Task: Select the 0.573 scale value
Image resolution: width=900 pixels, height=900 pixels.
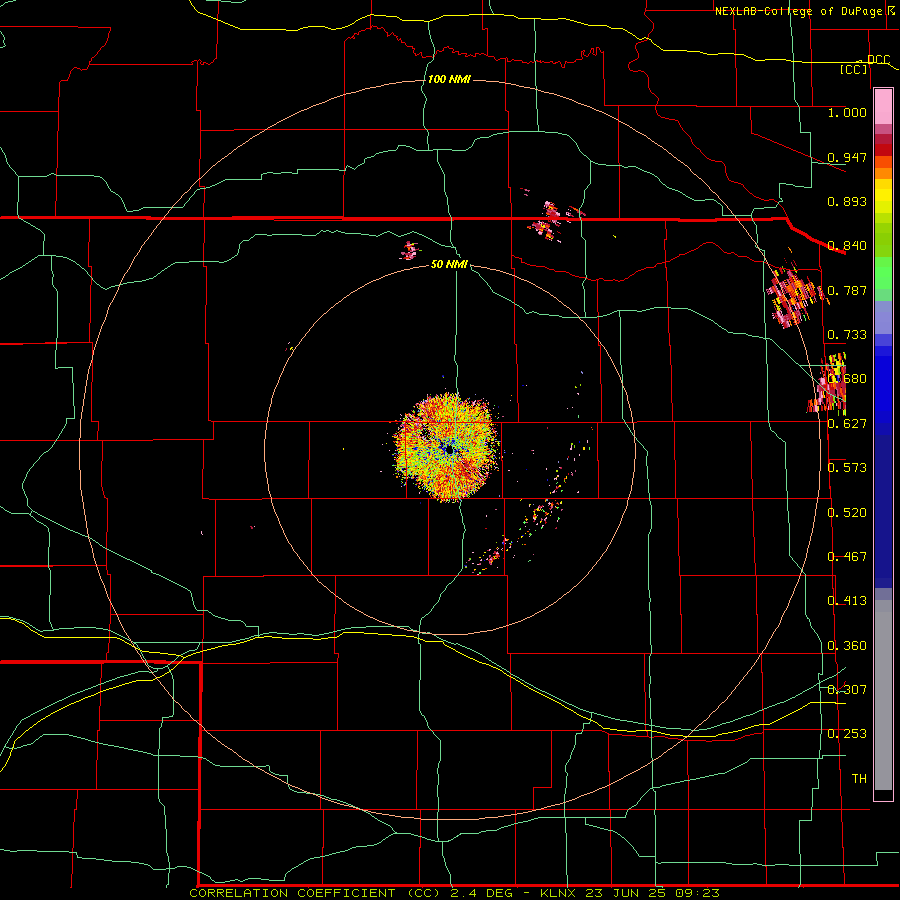Action: click(x=847, y=468)
